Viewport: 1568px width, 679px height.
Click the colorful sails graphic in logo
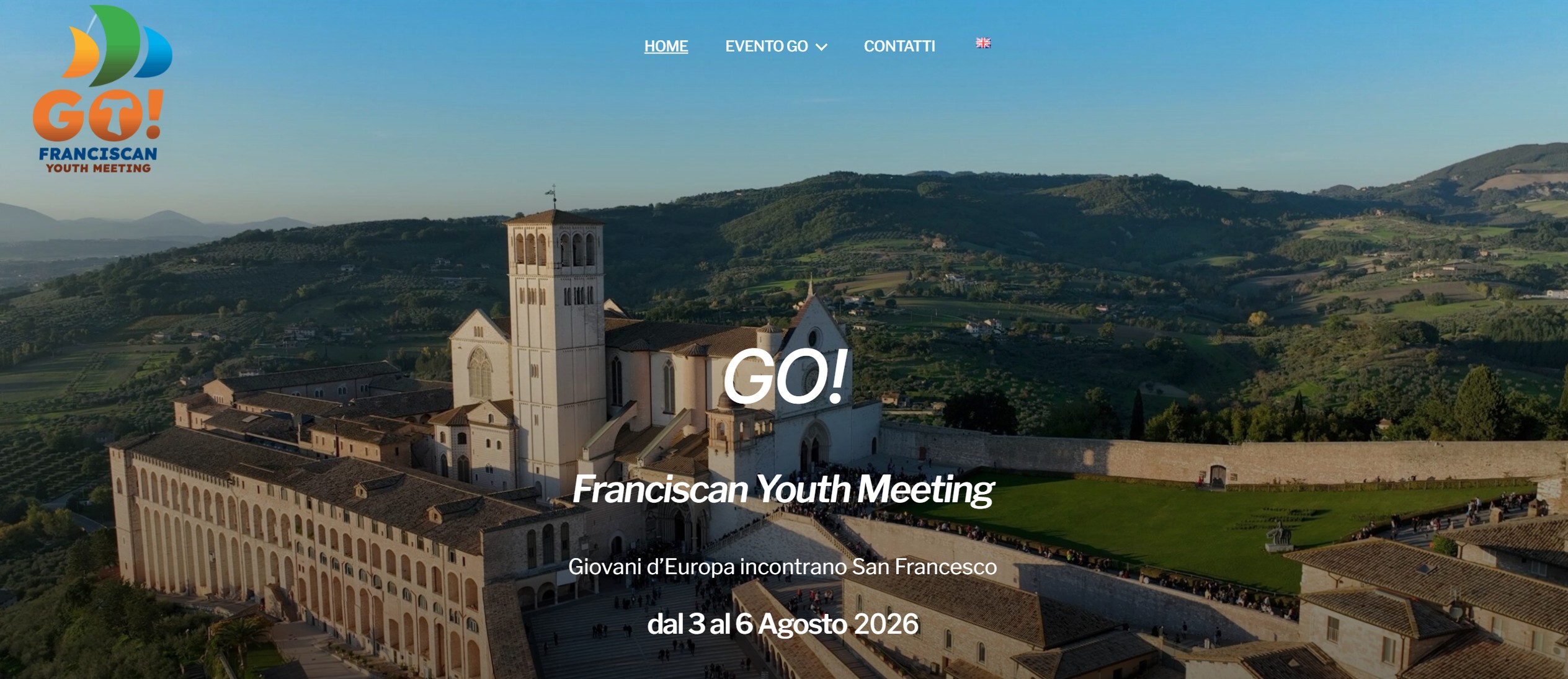117,45
